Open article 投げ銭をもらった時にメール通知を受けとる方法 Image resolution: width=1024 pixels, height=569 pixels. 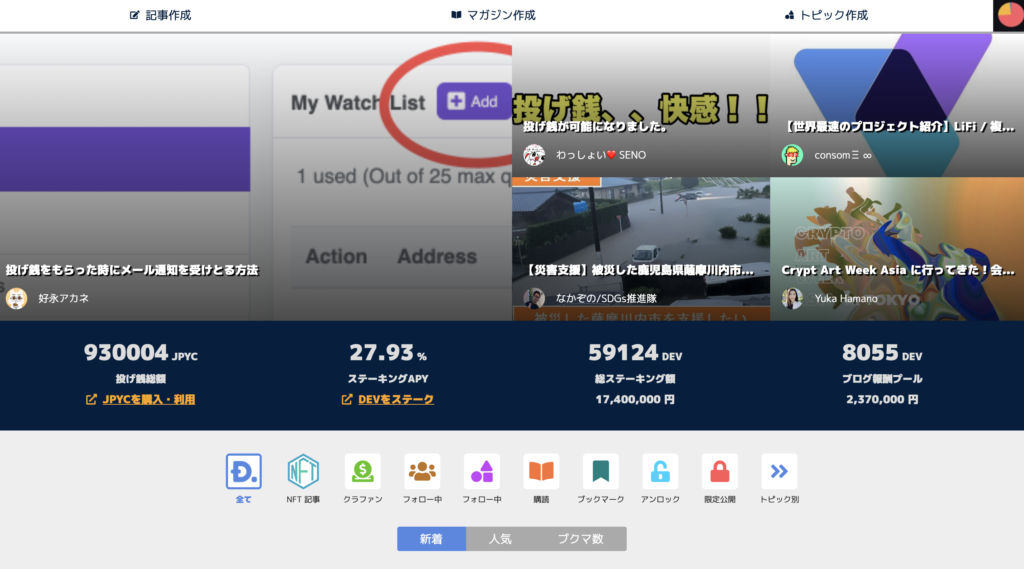click(132, 270)
